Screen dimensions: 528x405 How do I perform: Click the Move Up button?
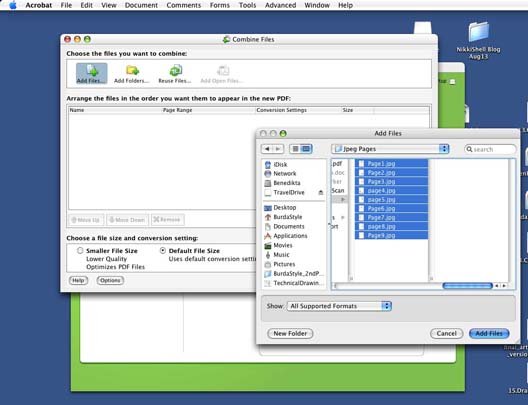click(x=86, y=220)
